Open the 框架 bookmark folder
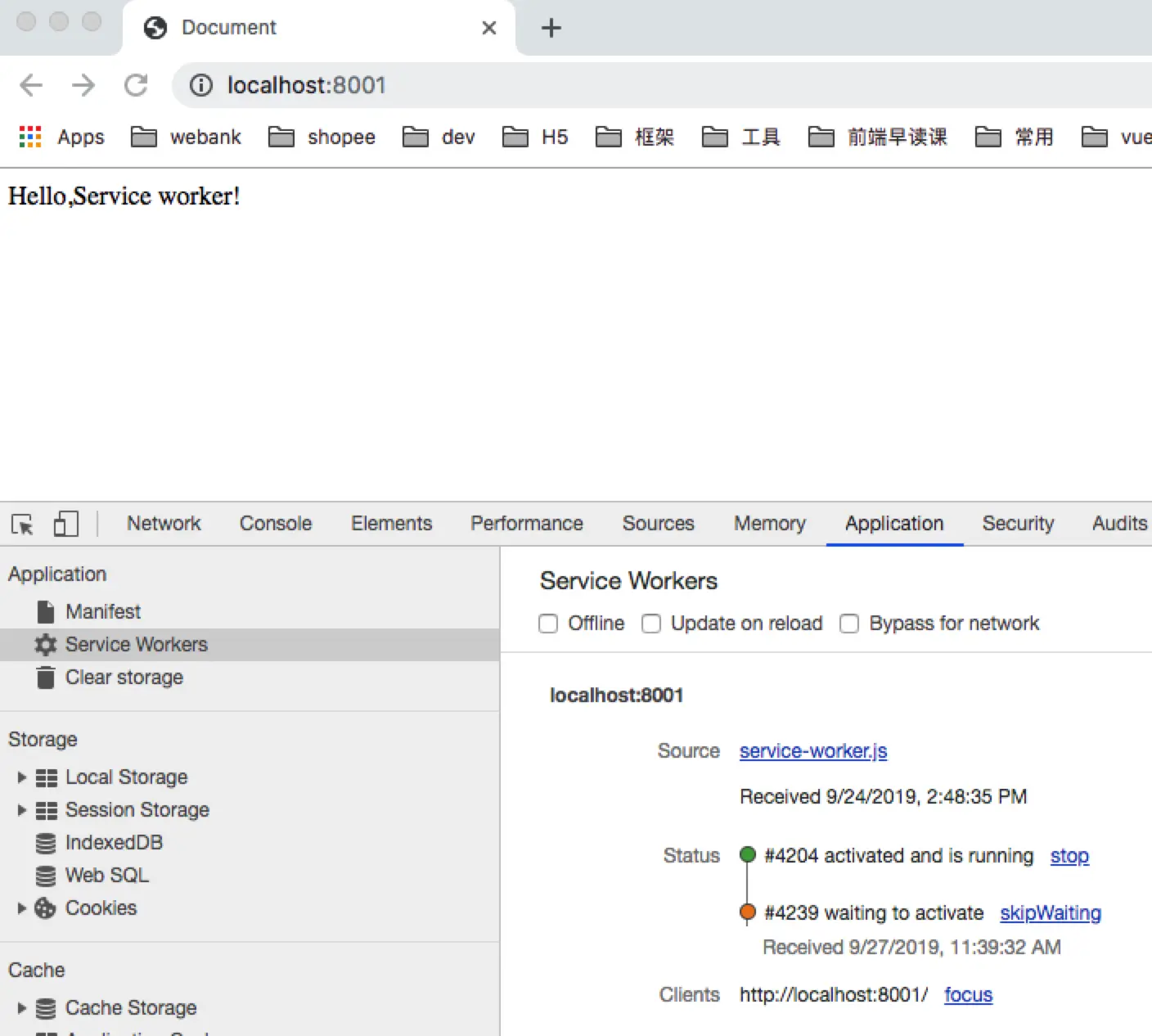The image size is (1152, 1036). pos(635,137)
